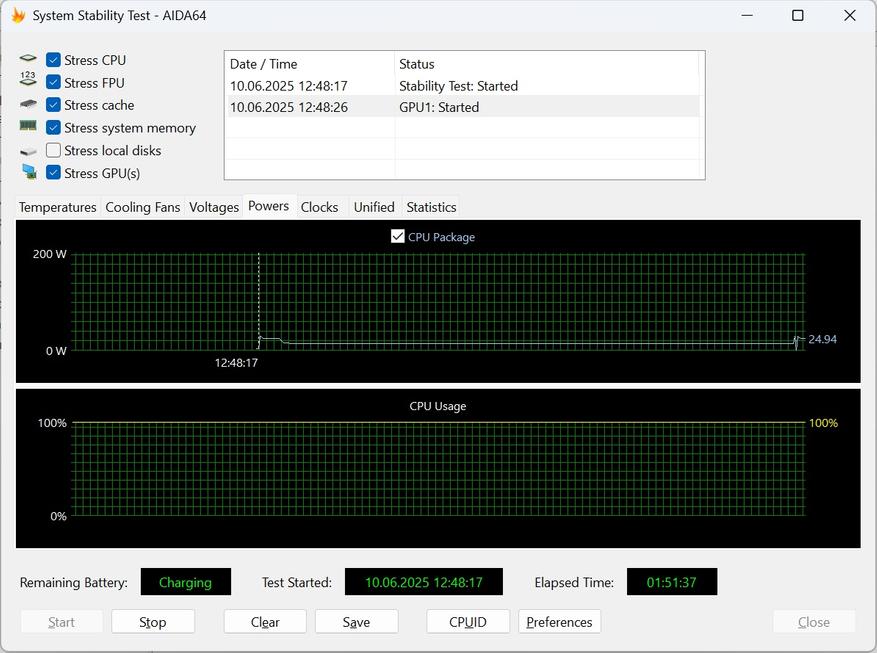Screen dimensions: 877x653
Task: Click the Date / Time column header
Action: click(309, 64)
